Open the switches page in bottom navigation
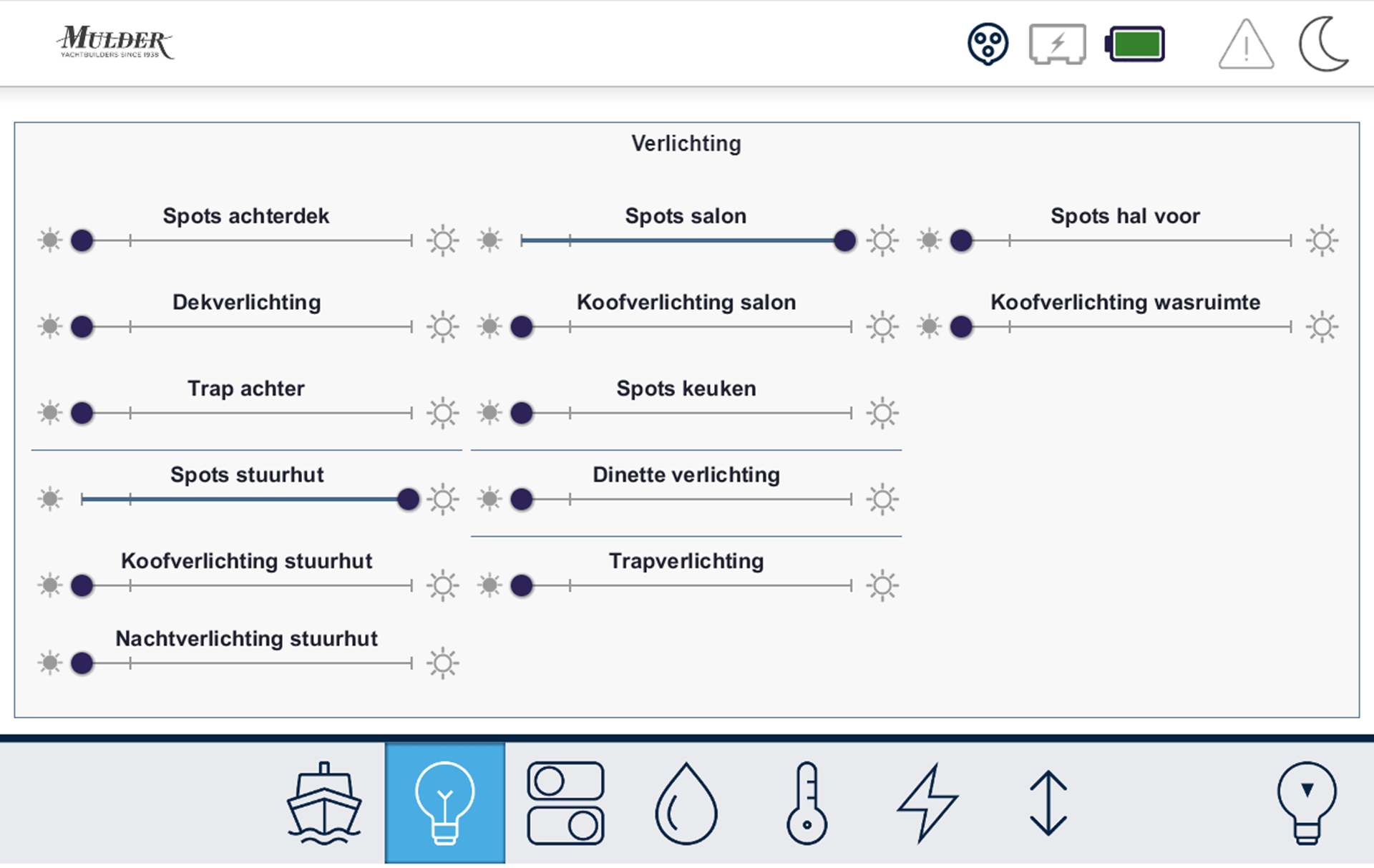This screenshot has height=868, width=1374. [x=565, y=803]
